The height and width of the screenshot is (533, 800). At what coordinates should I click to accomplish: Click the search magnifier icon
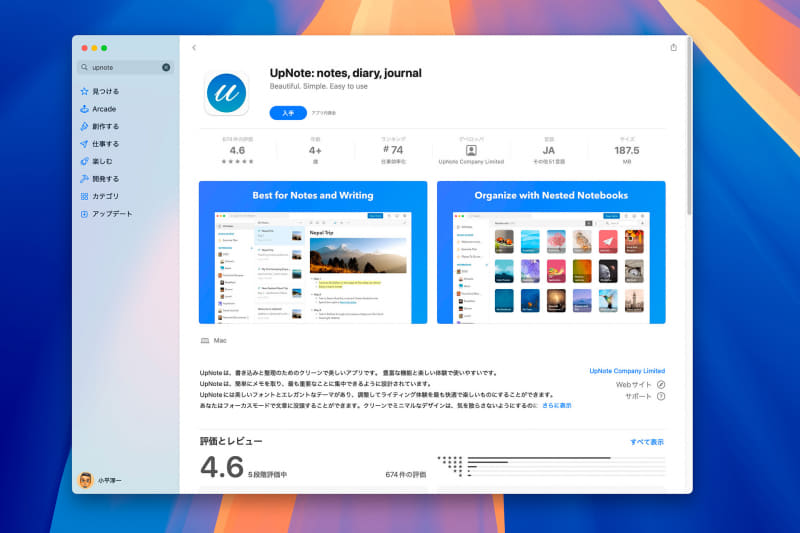coord(84,67)
